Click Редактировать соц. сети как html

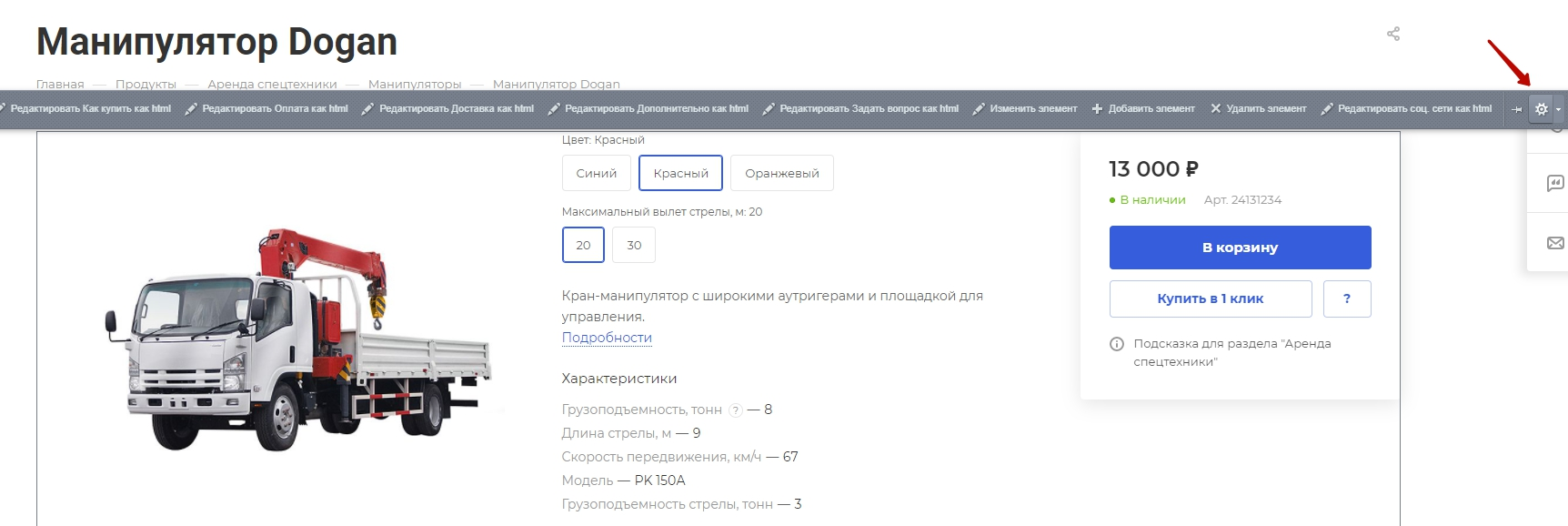click(1406, 109)
